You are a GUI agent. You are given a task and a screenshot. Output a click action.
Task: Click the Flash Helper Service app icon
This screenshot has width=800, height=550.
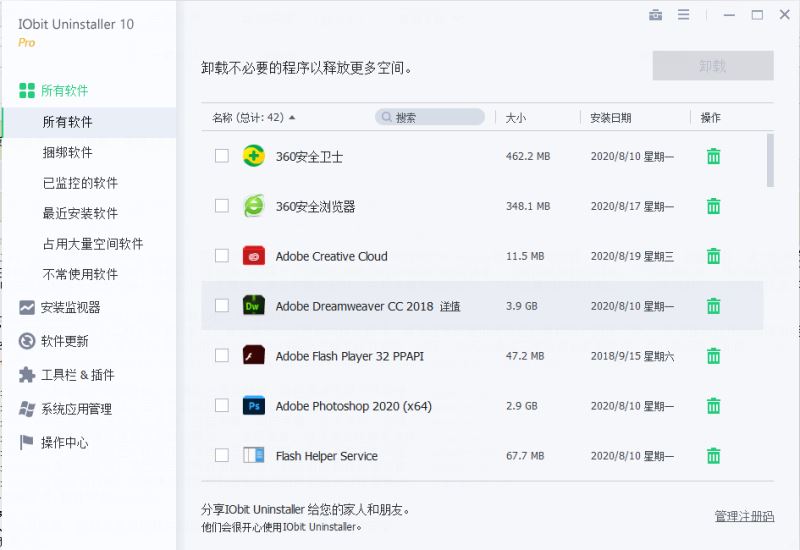(x=254, y=455)
